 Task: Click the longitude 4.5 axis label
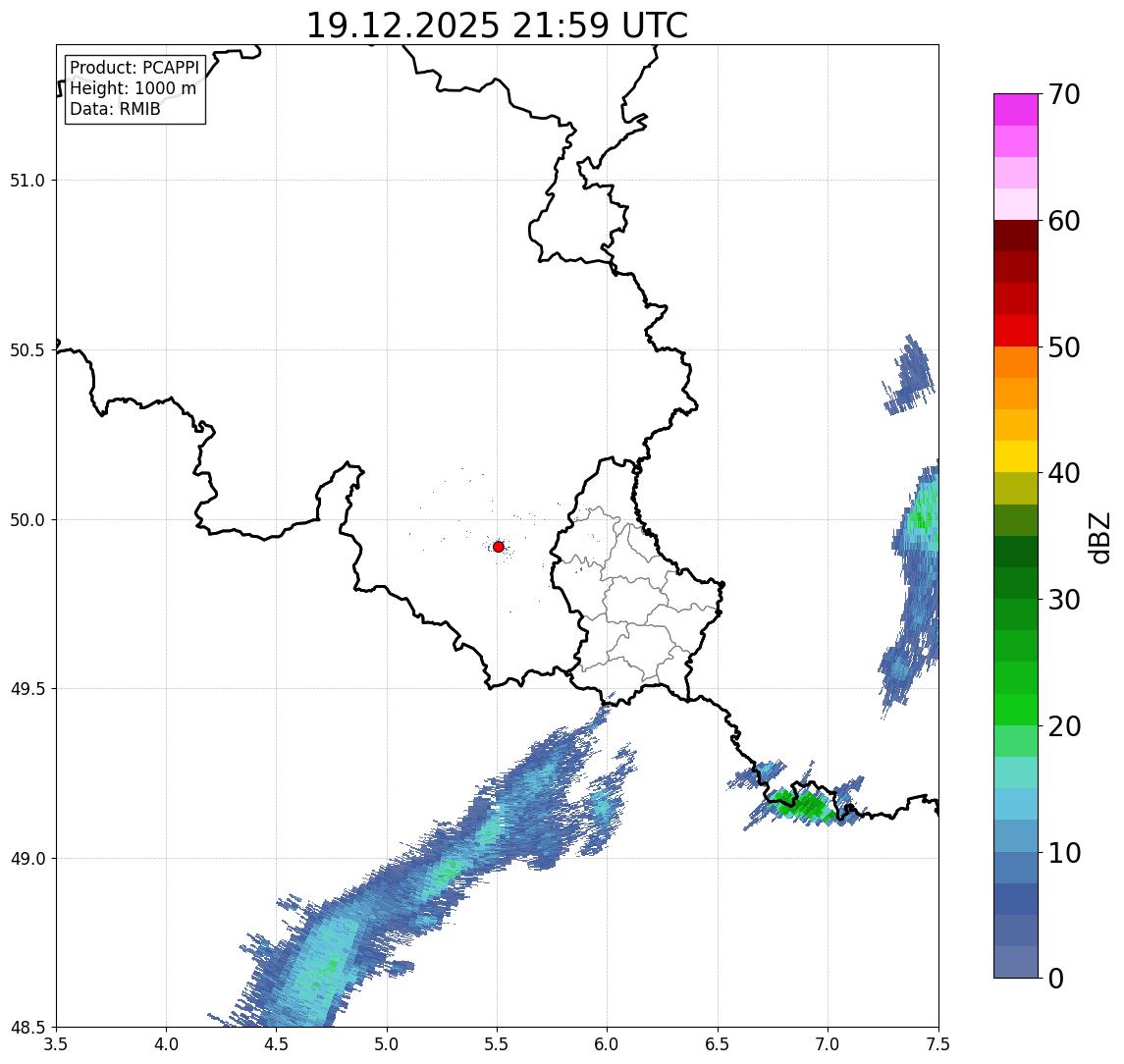[x=277, y=1043]
